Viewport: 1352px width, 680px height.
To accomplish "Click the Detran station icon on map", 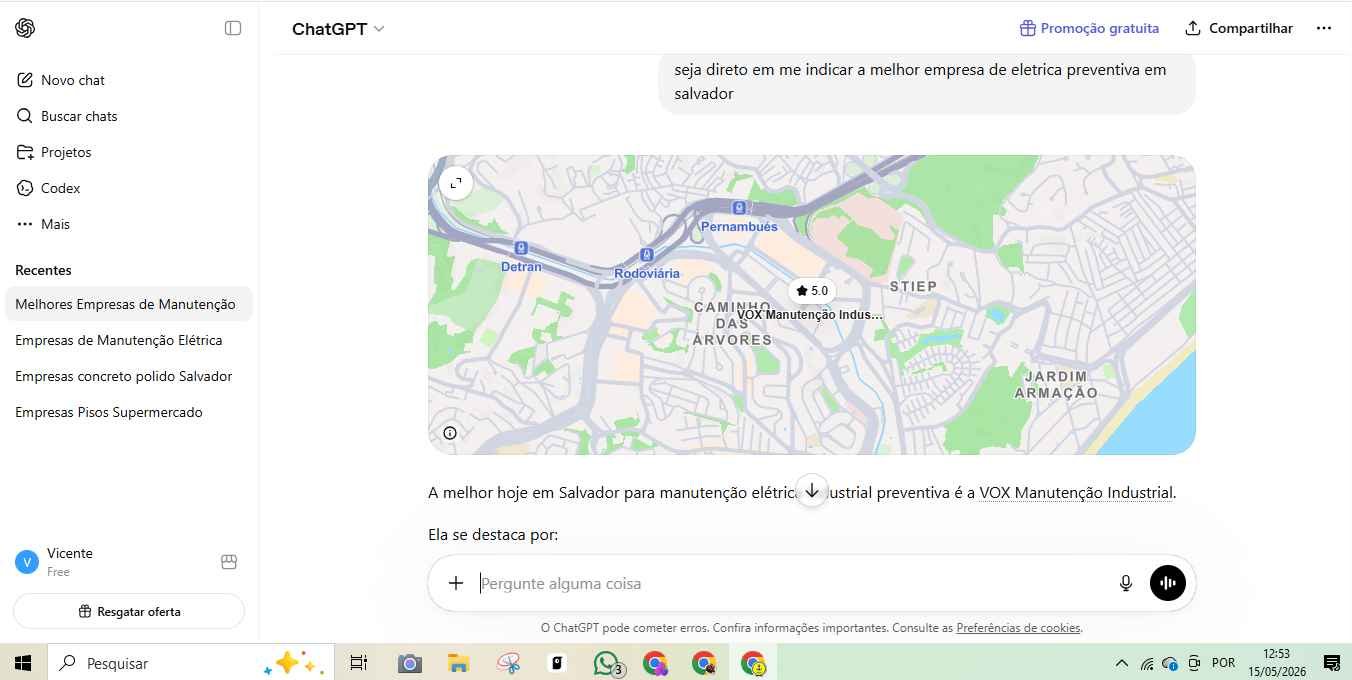I will tap(520, 248).
